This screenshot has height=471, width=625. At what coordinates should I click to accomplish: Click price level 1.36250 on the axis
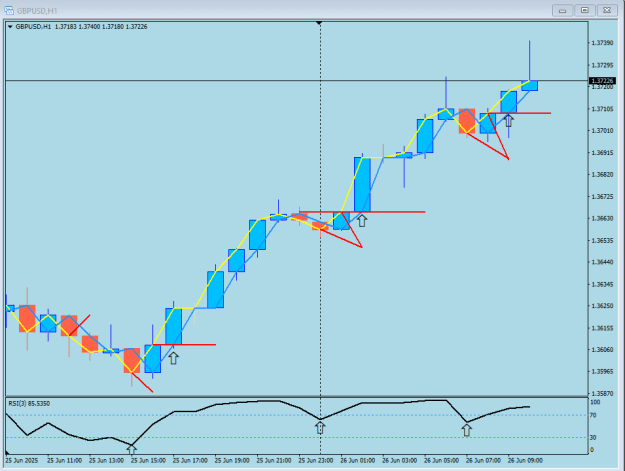pyautogui.click(x=602, y=306)
